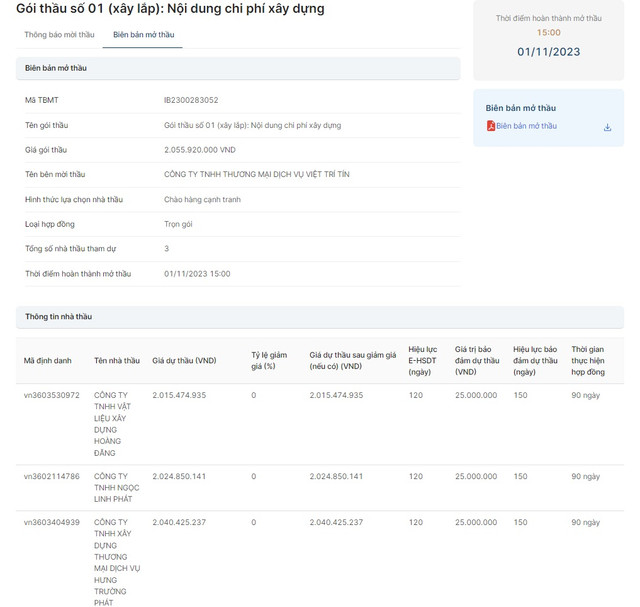Screen dimensions: 640x607
Task: Select bidder ID vn3603530972
Action: (52, 395)
